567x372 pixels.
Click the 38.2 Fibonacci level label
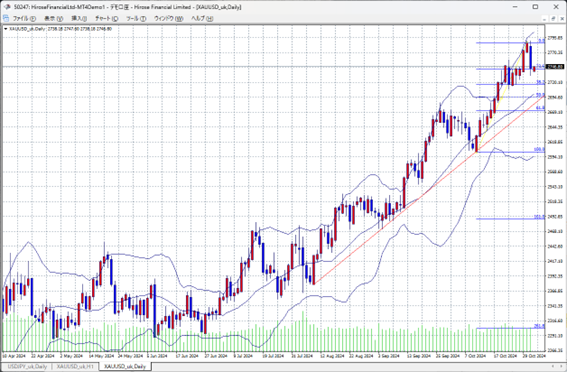pos(540,82)
